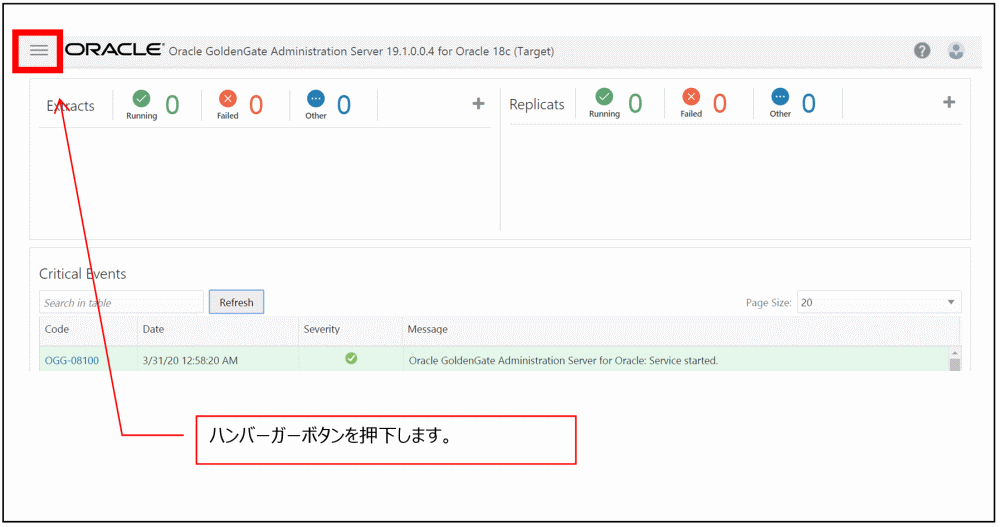Open the OGG-08100 code link
Image resolution: width=1000 pixels, height=527 pixels.
71,360
